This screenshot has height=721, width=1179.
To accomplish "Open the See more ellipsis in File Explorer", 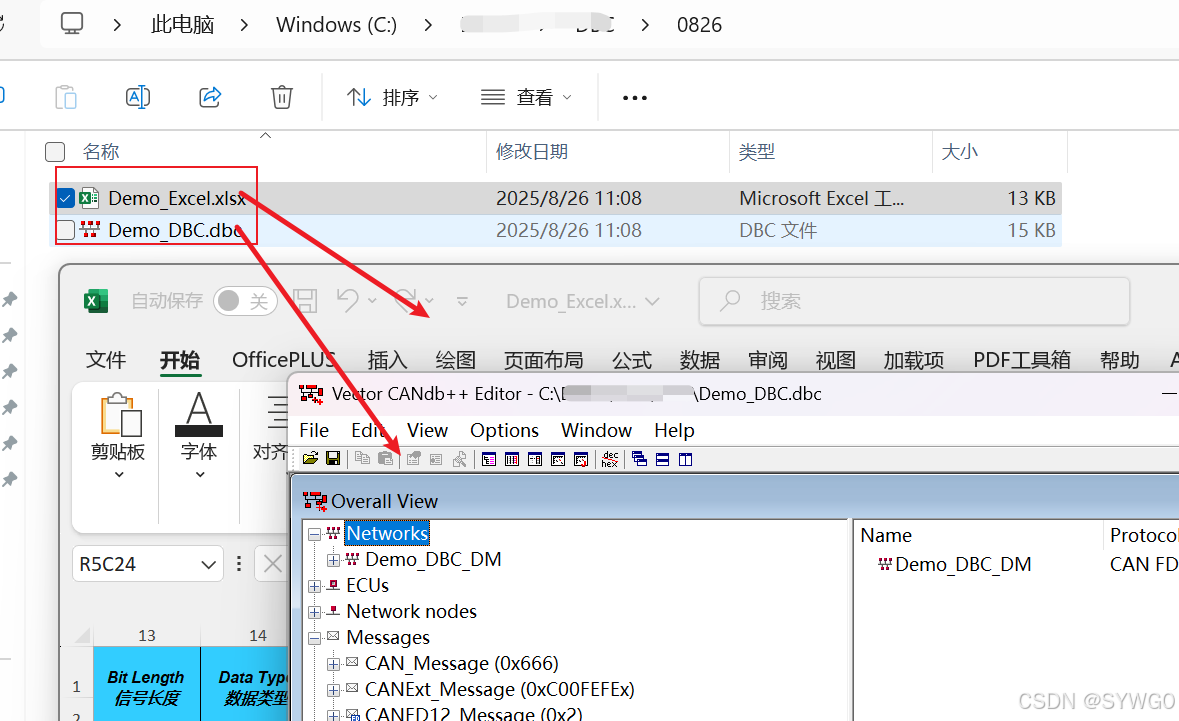I will tap(635, 98).
